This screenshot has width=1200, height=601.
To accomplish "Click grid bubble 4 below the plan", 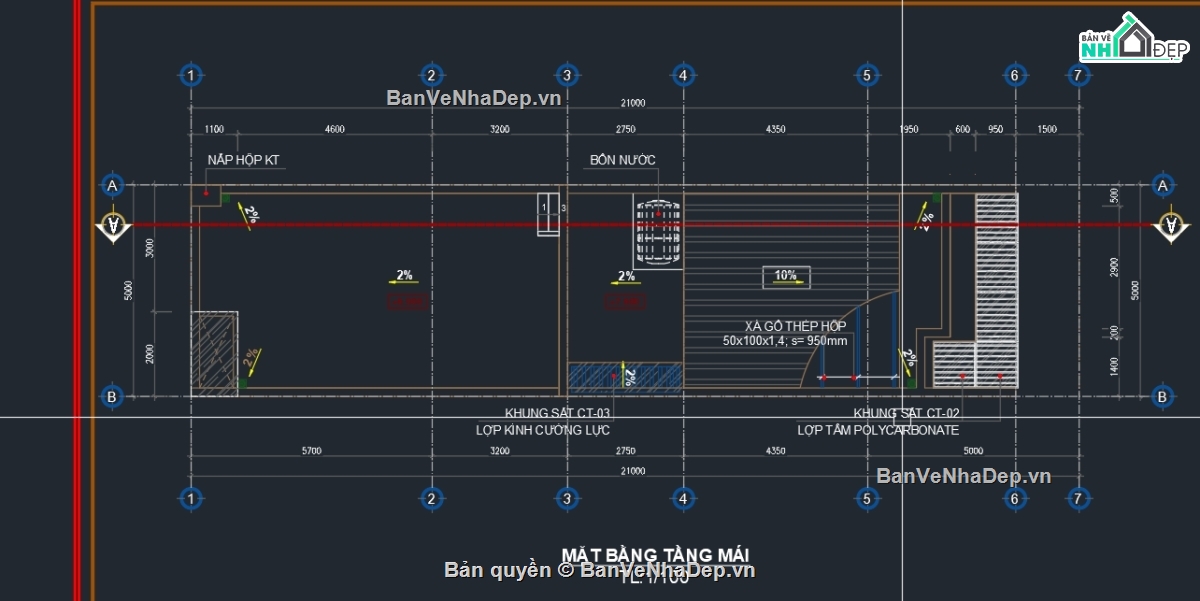I will pyautogui.click(x=682, y=498).
